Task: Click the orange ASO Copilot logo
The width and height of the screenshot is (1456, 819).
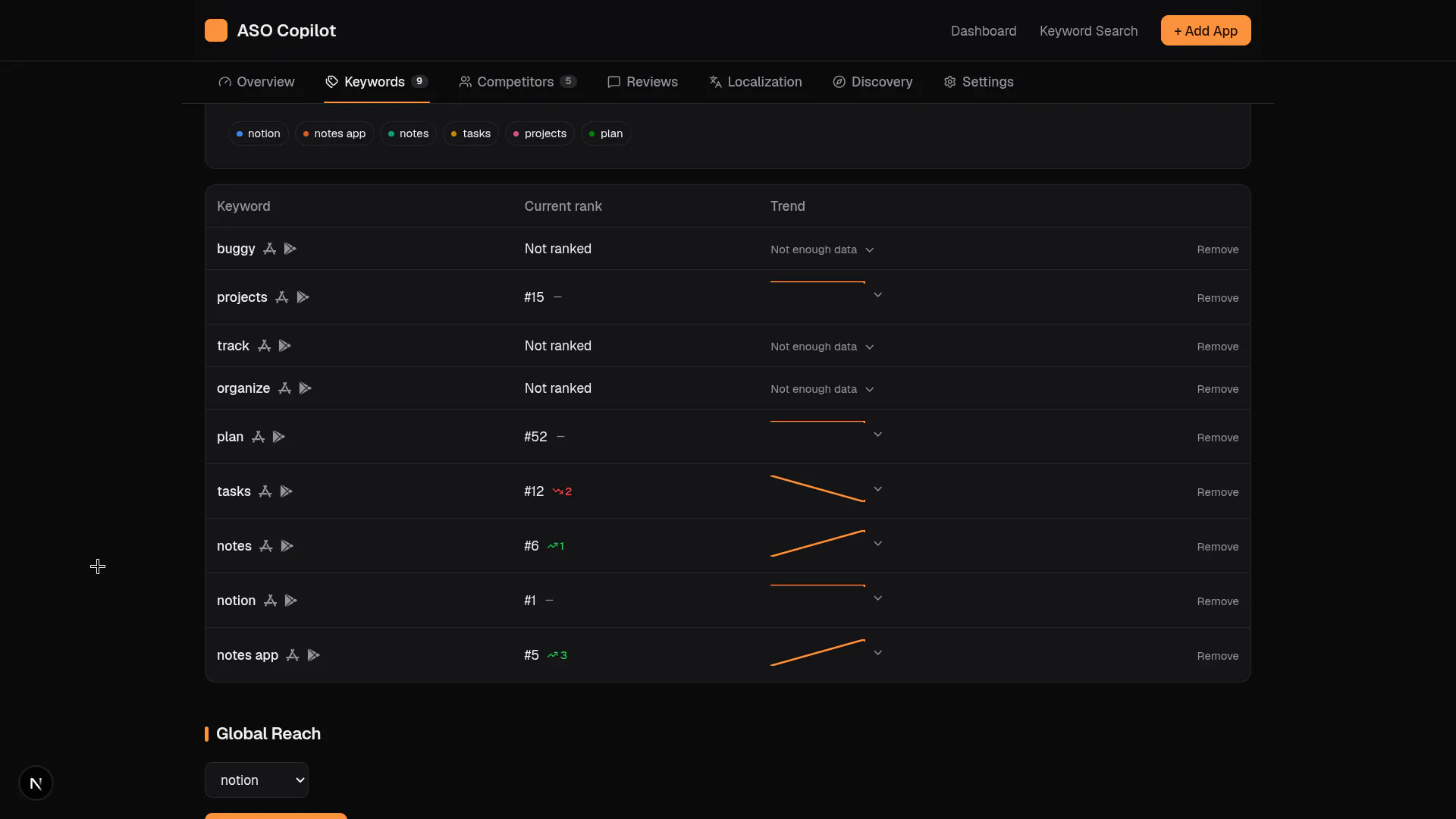Action: [x=216, y=30]
